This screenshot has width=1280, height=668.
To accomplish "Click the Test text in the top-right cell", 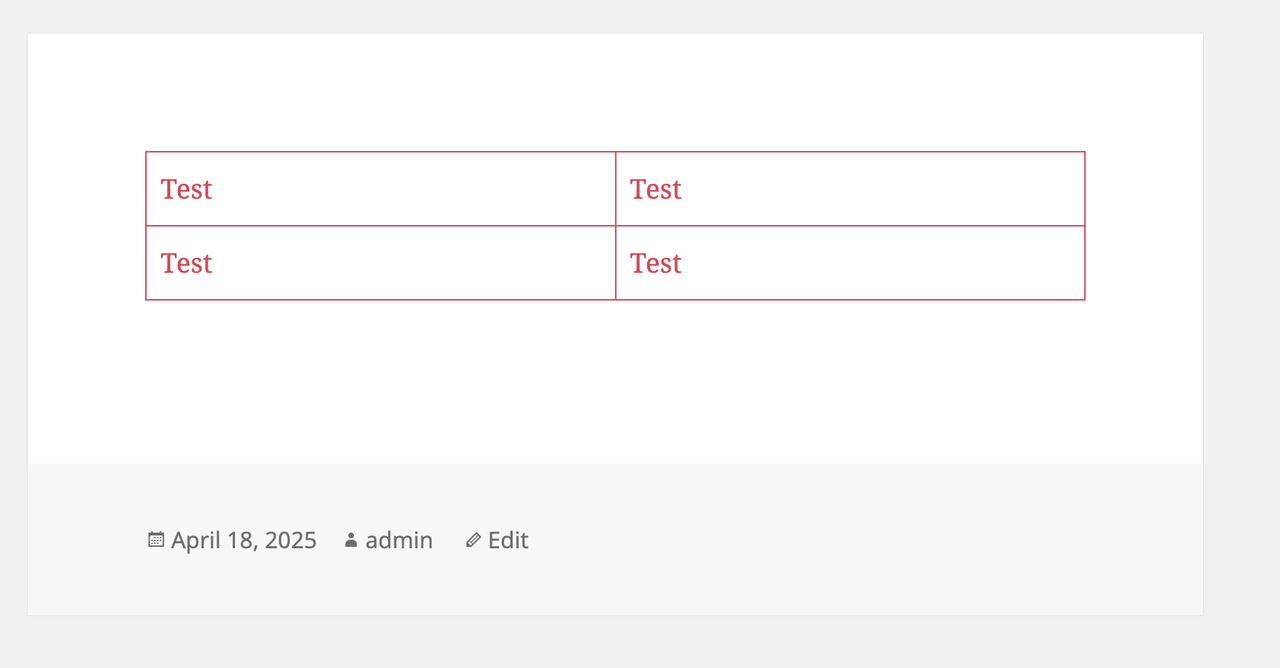I will point(656,189).
